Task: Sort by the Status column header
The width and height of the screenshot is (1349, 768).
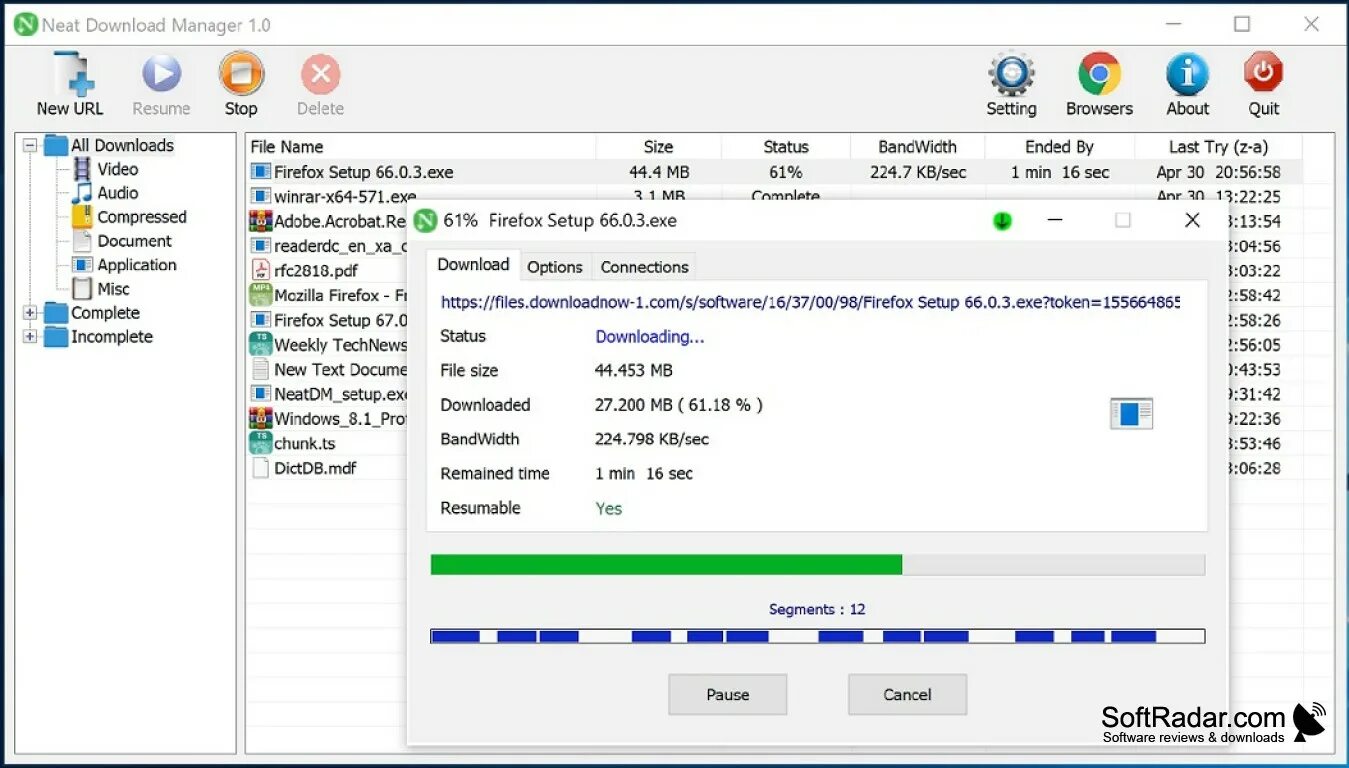Action: pyautogui.click(x=786, y=146)
